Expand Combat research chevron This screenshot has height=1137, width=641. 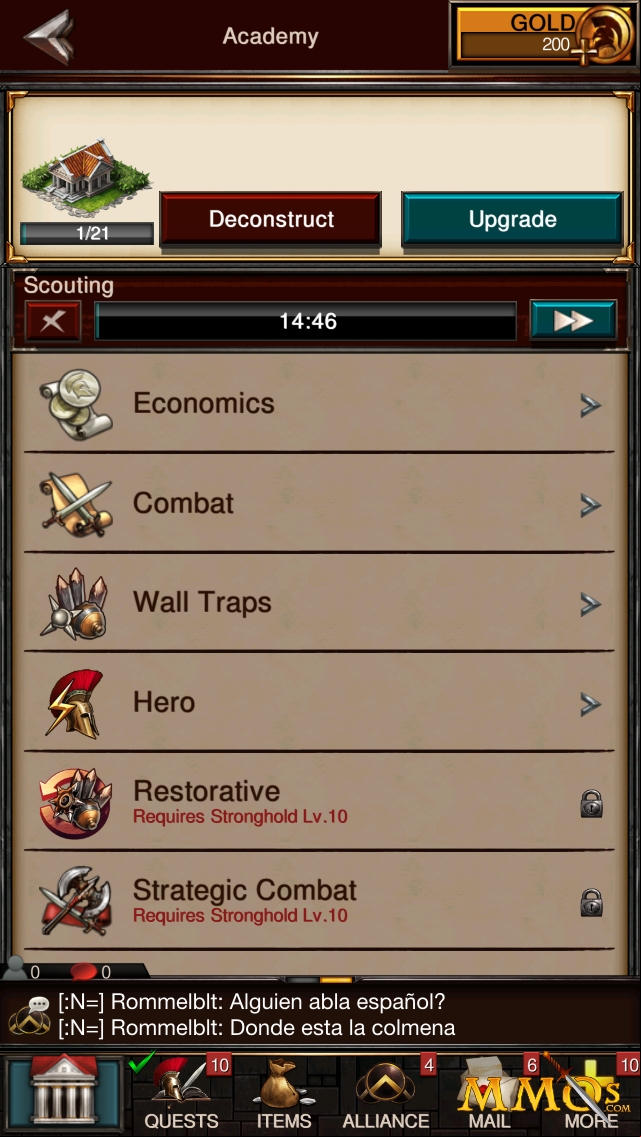point(591,505)
